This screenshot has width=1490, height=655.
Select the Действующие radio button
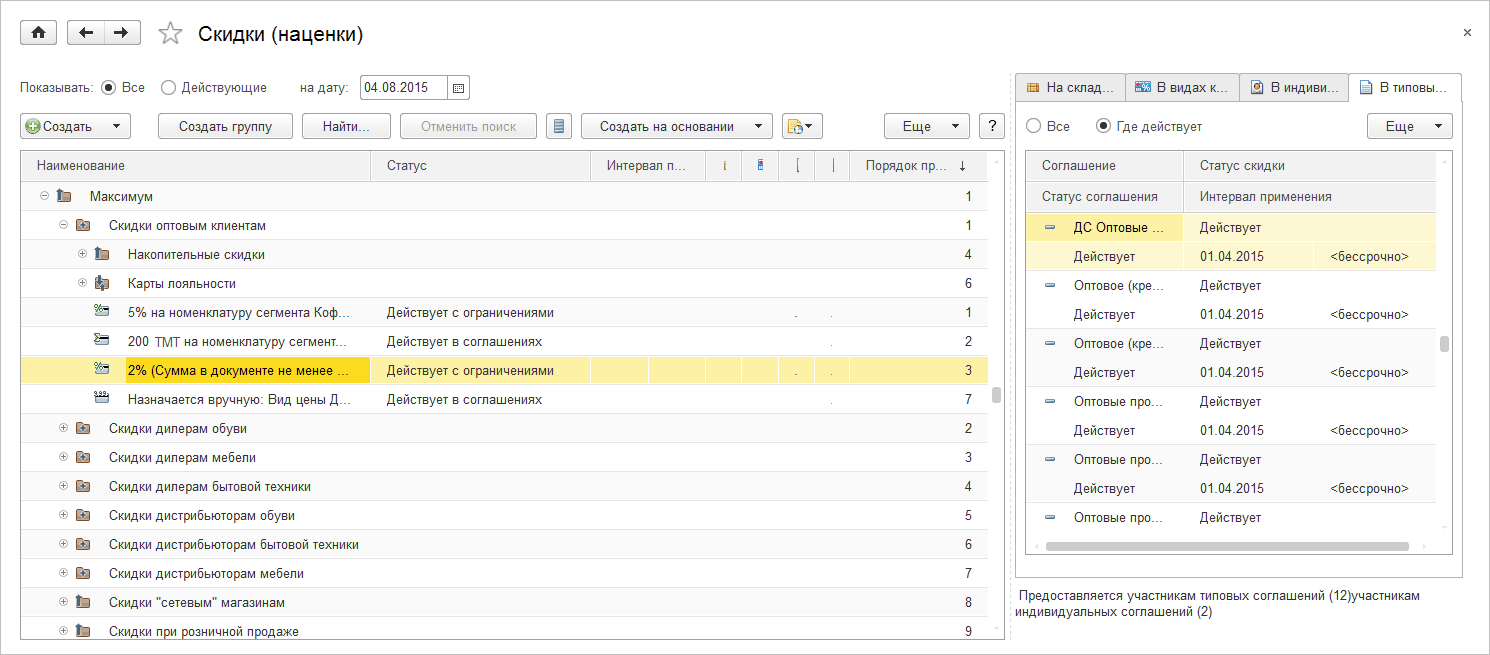[x=168, y=88]
